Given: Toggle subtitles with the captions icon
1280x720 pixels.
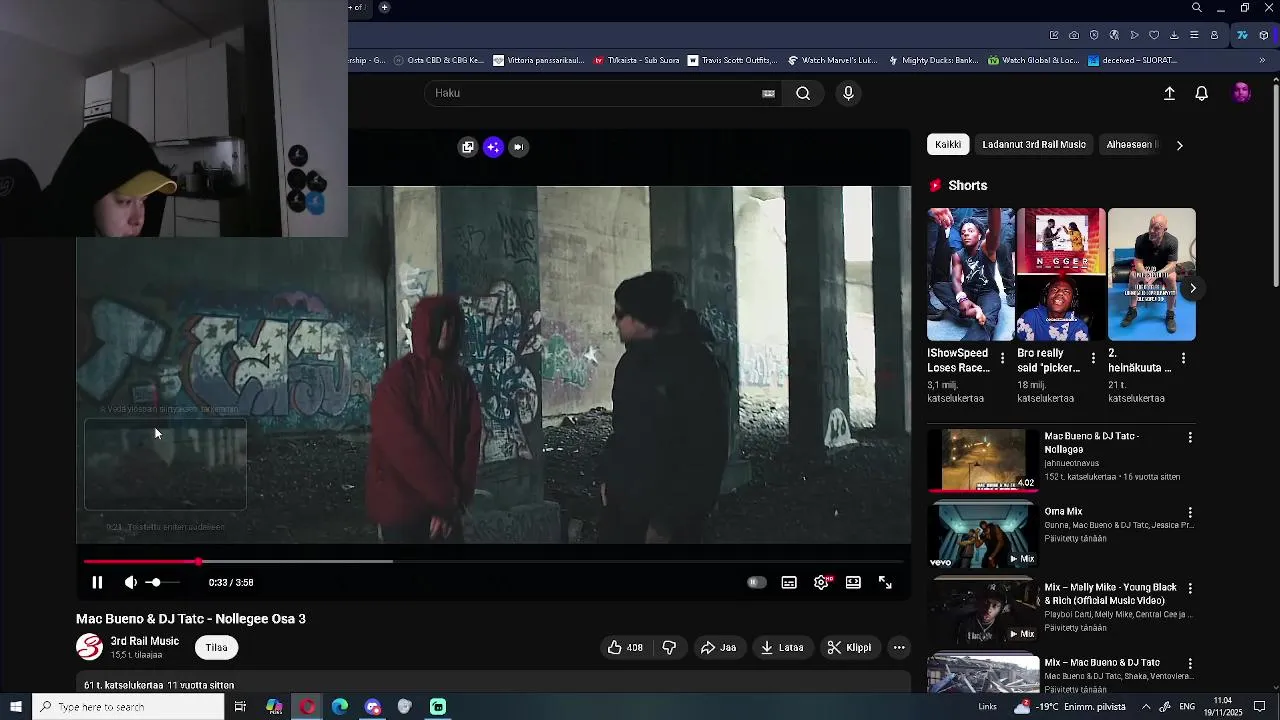Looking at the screenshot, I should click(x=789, y=582).
